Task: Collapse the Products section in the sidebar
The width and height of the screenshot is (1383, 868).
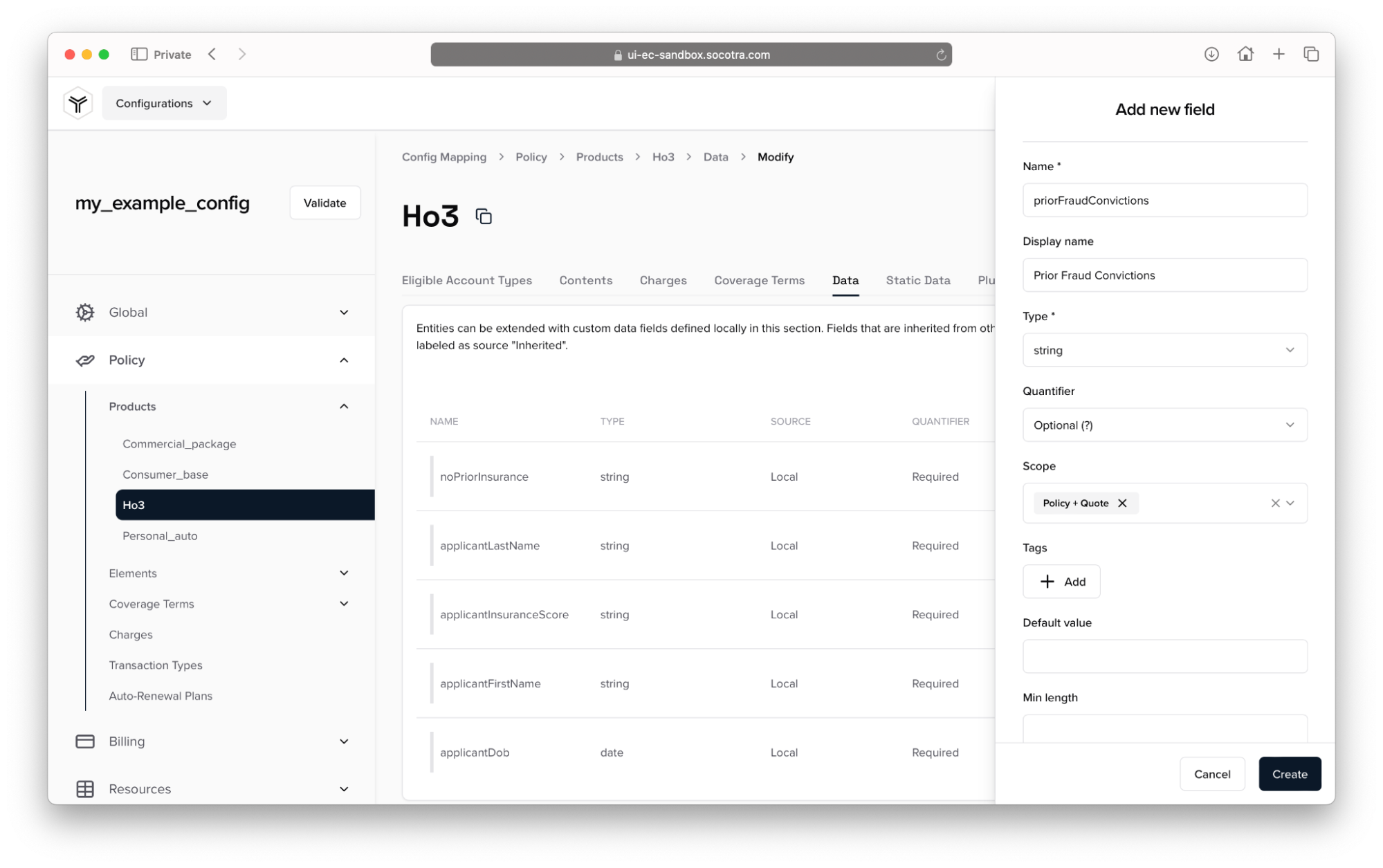Action: point(344,406)
